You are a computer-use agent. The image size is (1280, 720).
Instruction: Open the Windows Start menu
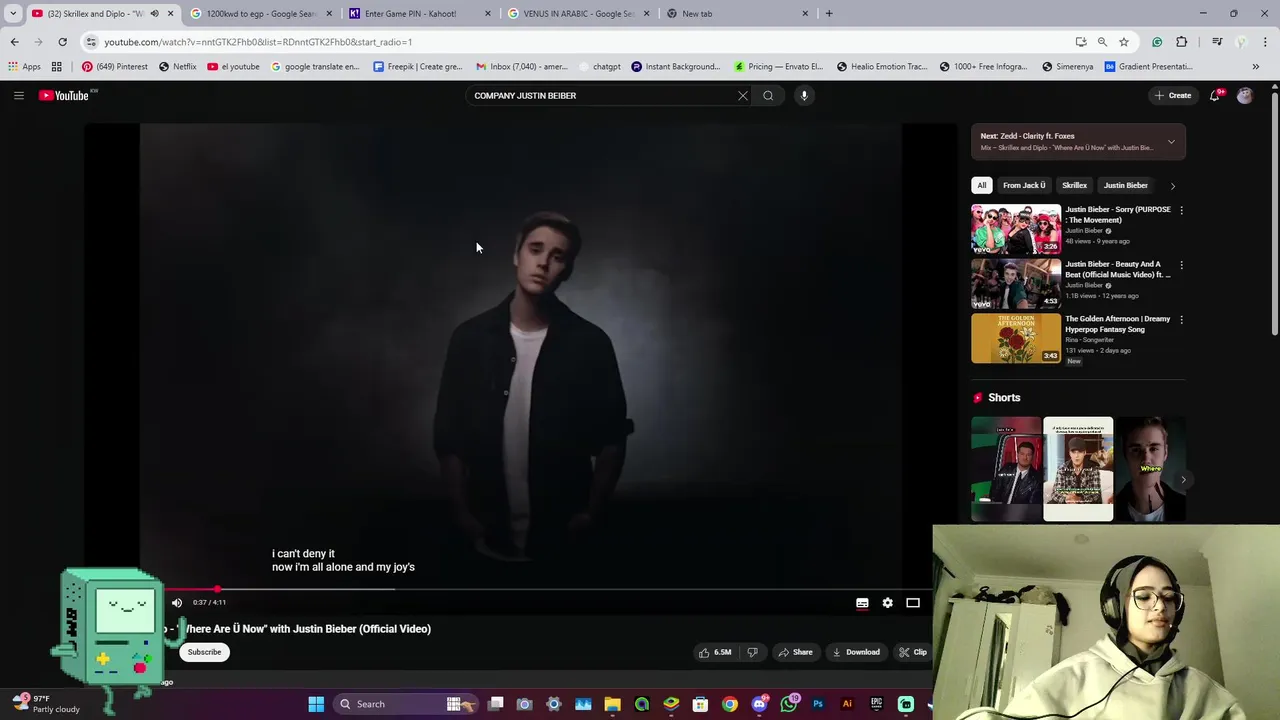point(316,704)
